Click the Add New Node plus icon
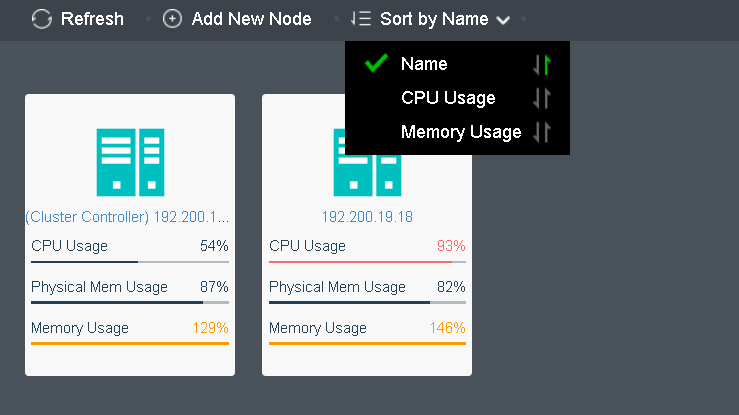739x415 pixels. coord(172,19)
